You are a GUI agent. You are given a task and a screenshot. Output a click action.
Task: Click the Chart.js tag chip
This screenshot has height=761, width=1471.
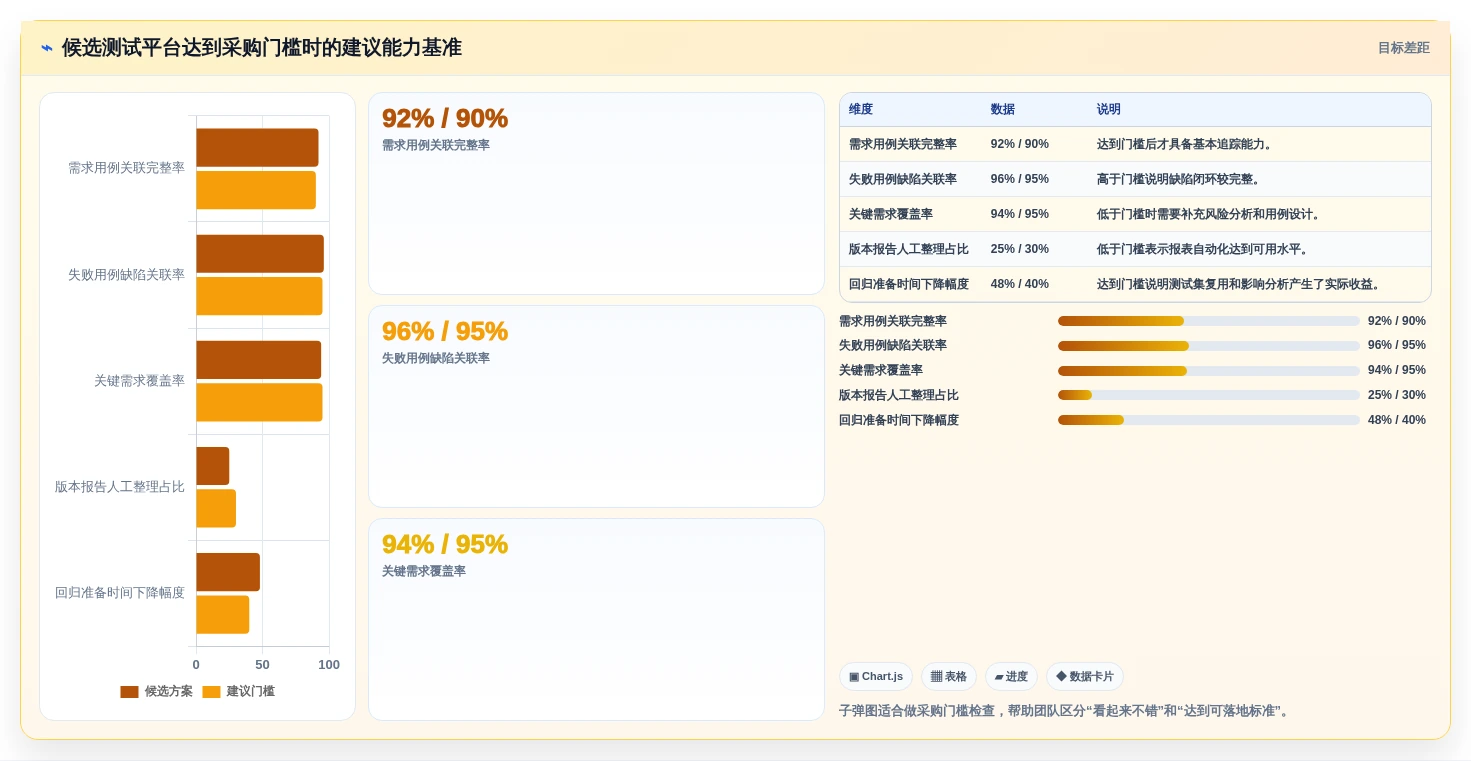point(876,677)
